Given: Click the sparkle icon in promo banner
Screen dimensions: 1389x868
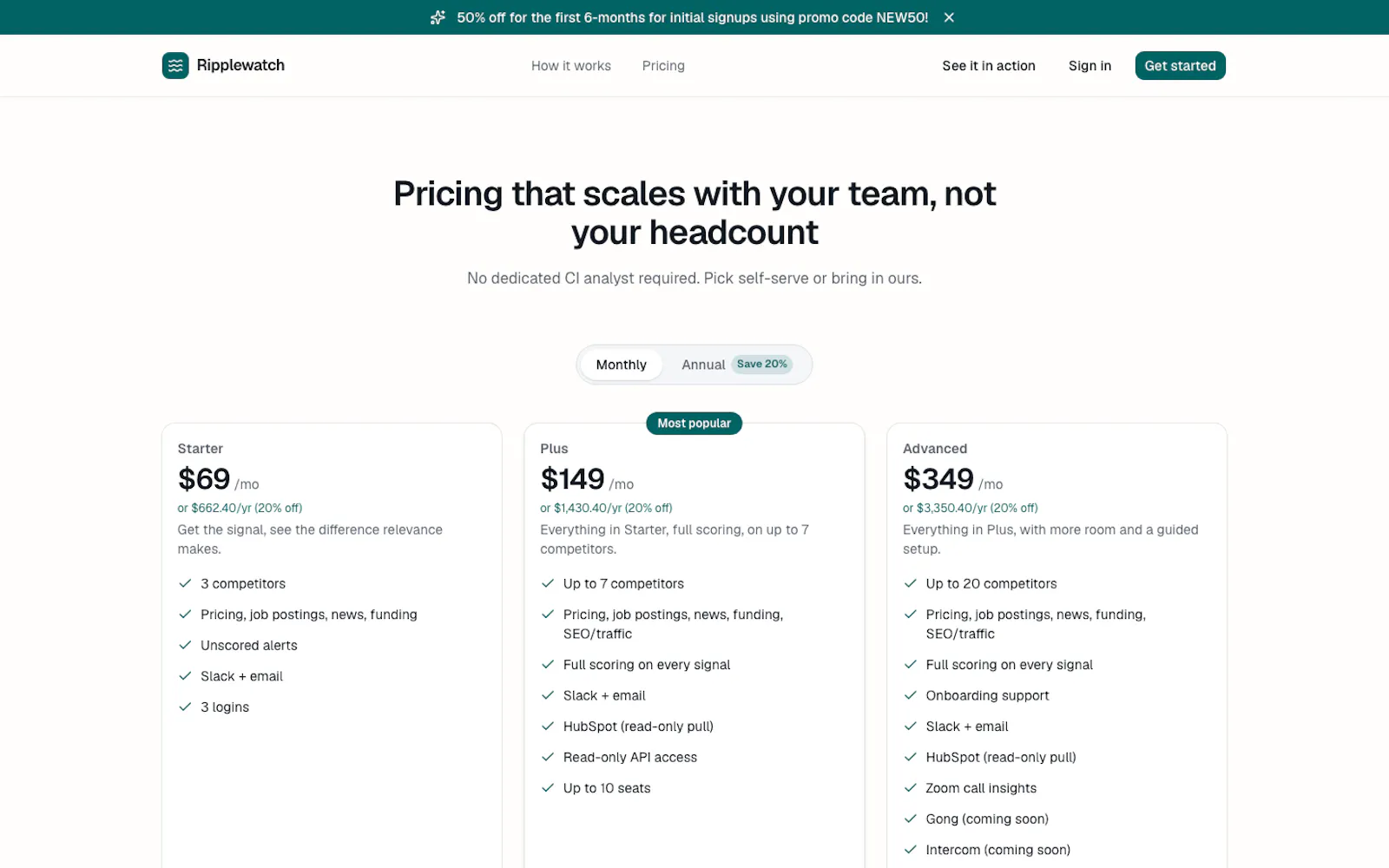Looking at the screenshot, I should pos(438,17).
